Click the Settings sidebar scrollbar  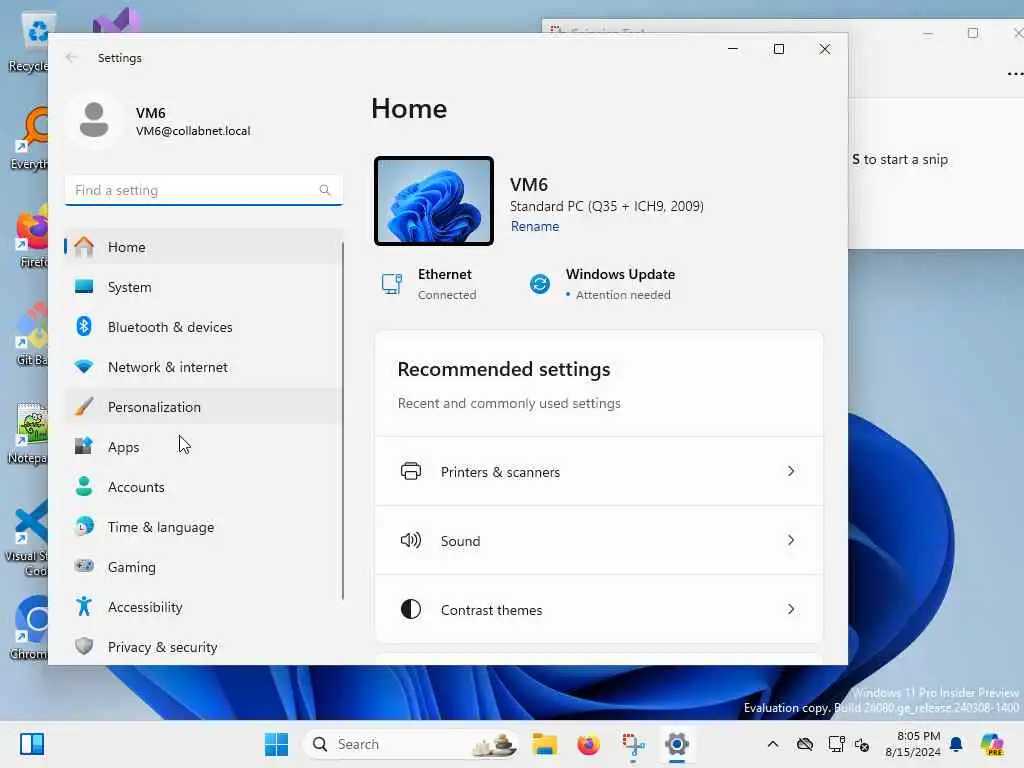[343, 421]
